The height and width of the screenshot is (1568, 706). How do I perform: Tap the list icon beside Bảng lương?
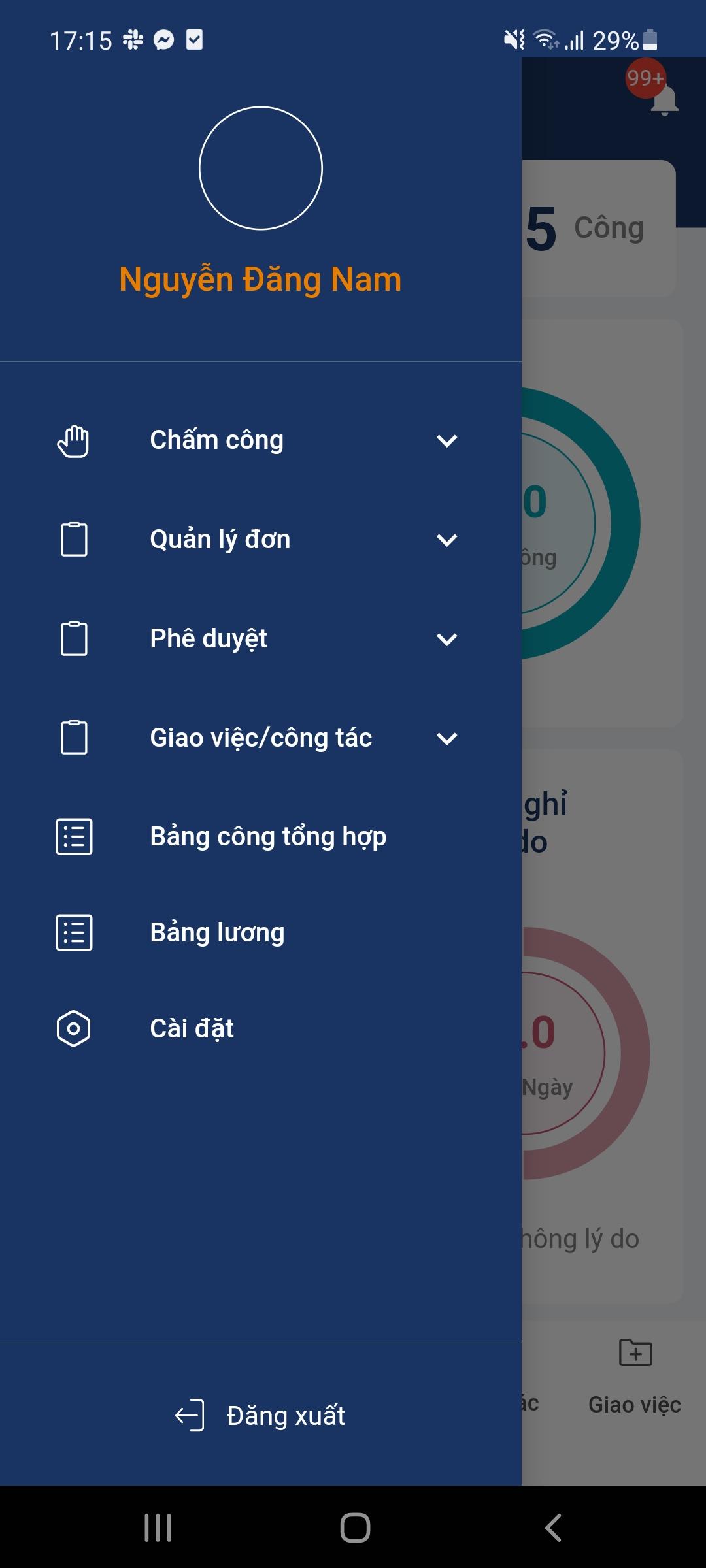coord(74,932)
